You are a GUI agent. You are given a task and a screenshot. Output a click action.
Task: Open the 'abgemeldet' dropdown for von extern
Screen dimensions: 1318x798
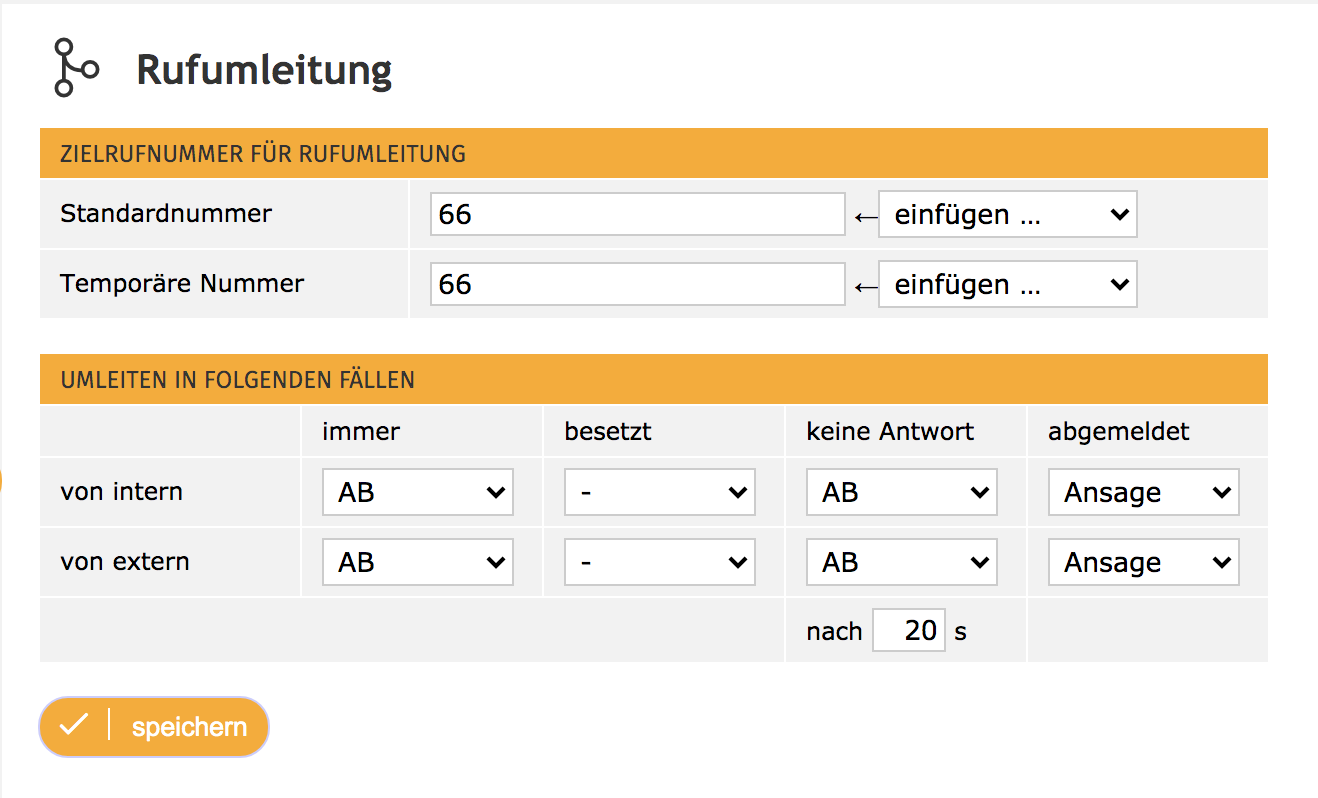coord(1143,562)
